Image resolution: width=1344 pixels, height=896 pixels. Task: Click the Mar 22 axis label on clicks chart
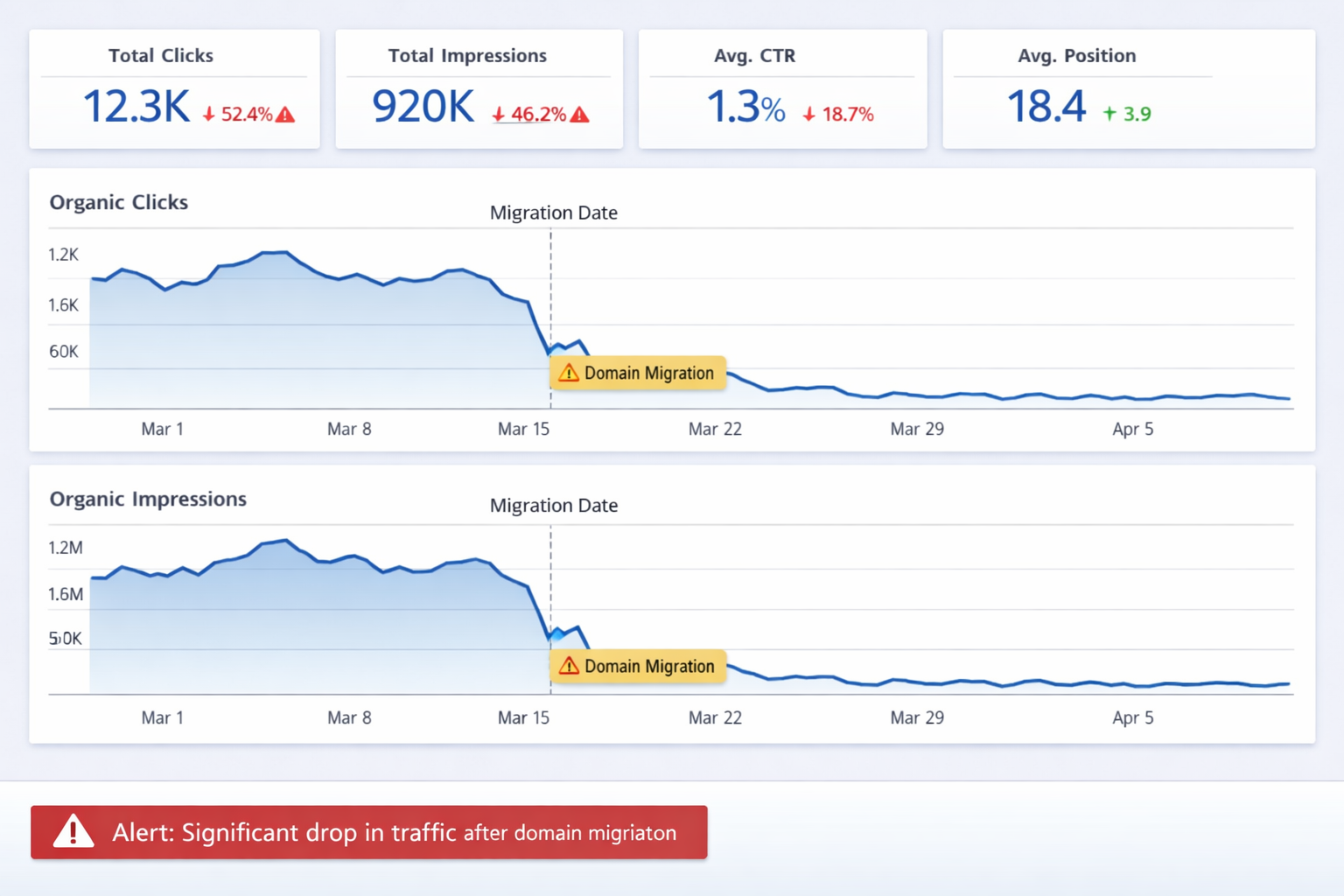(x=715, y=429)
